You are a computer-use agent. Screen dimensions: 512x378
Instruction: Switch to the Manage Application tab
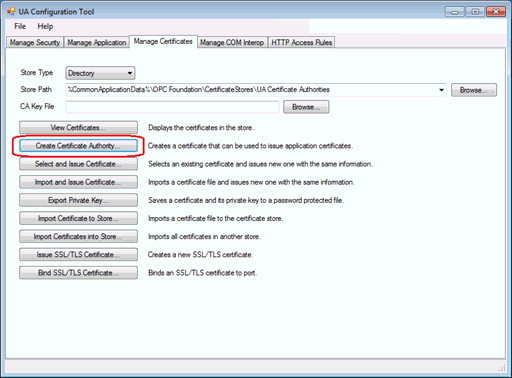(x=97, y=43)
